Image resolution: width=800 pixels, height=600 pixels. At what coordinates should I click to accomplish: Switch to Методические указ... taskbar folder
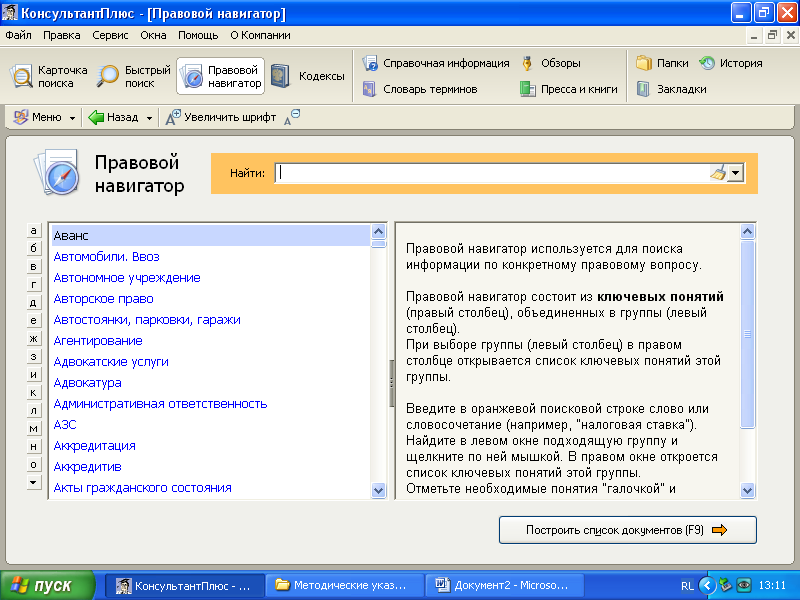point(345,585)
